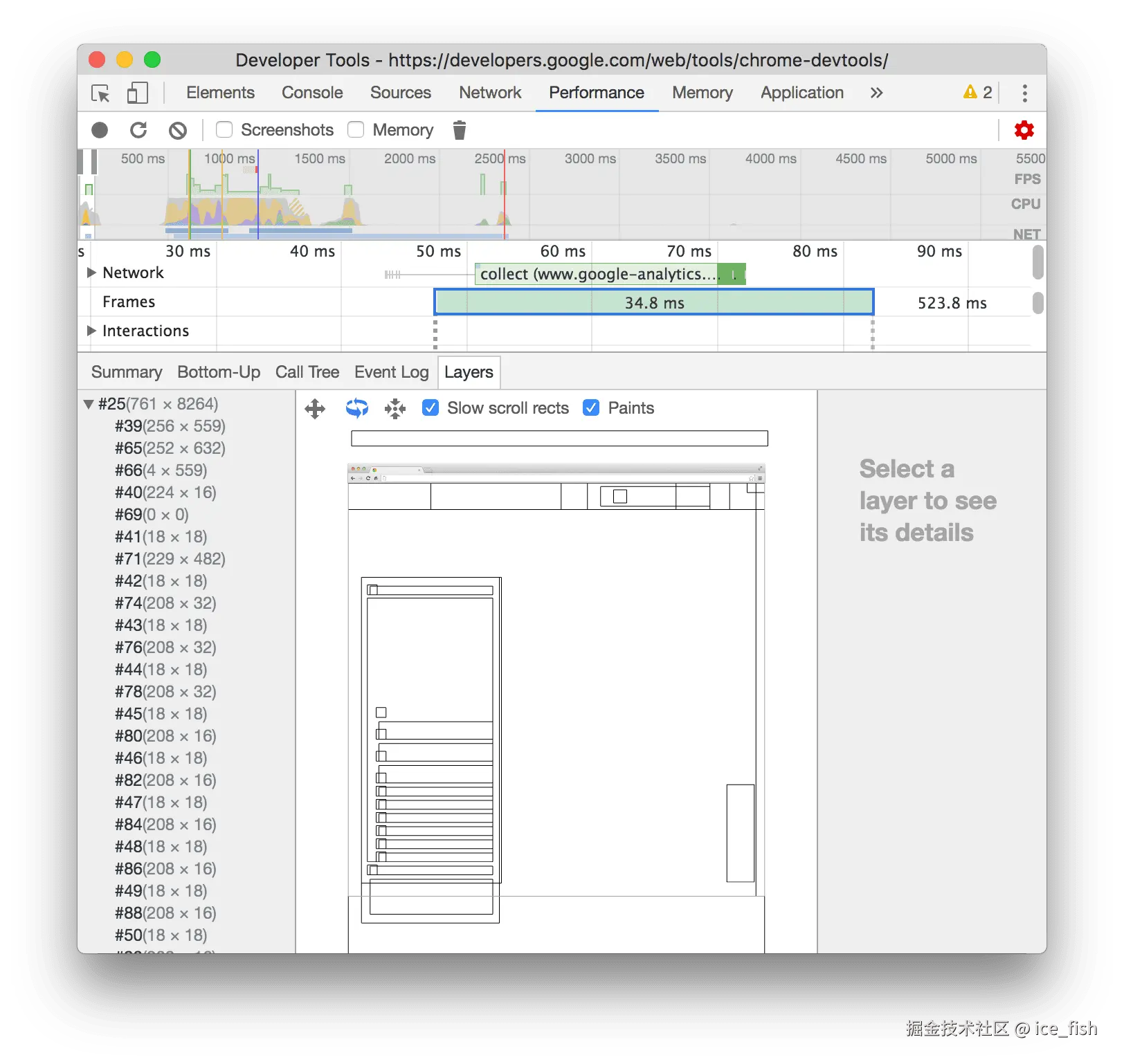
Task: Toggle the device toolbar icon
Action: click(137, 93)
